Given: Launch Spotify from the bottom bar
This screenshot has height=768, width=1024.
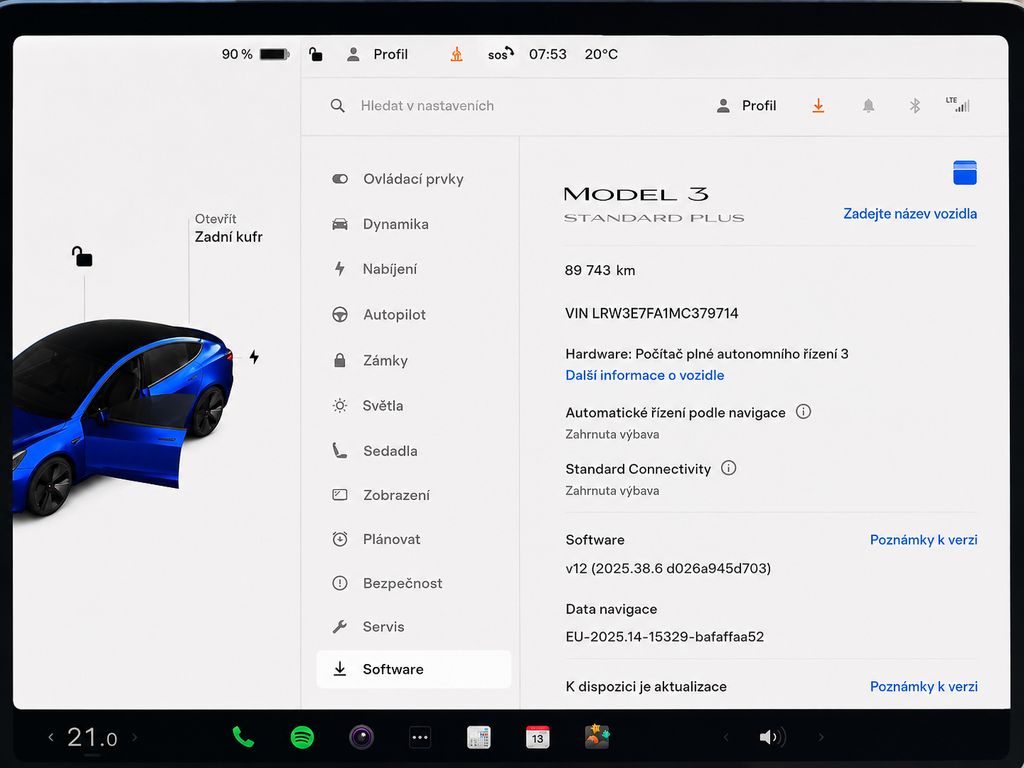Looking at the screenshot, I should tap(302, 737).
